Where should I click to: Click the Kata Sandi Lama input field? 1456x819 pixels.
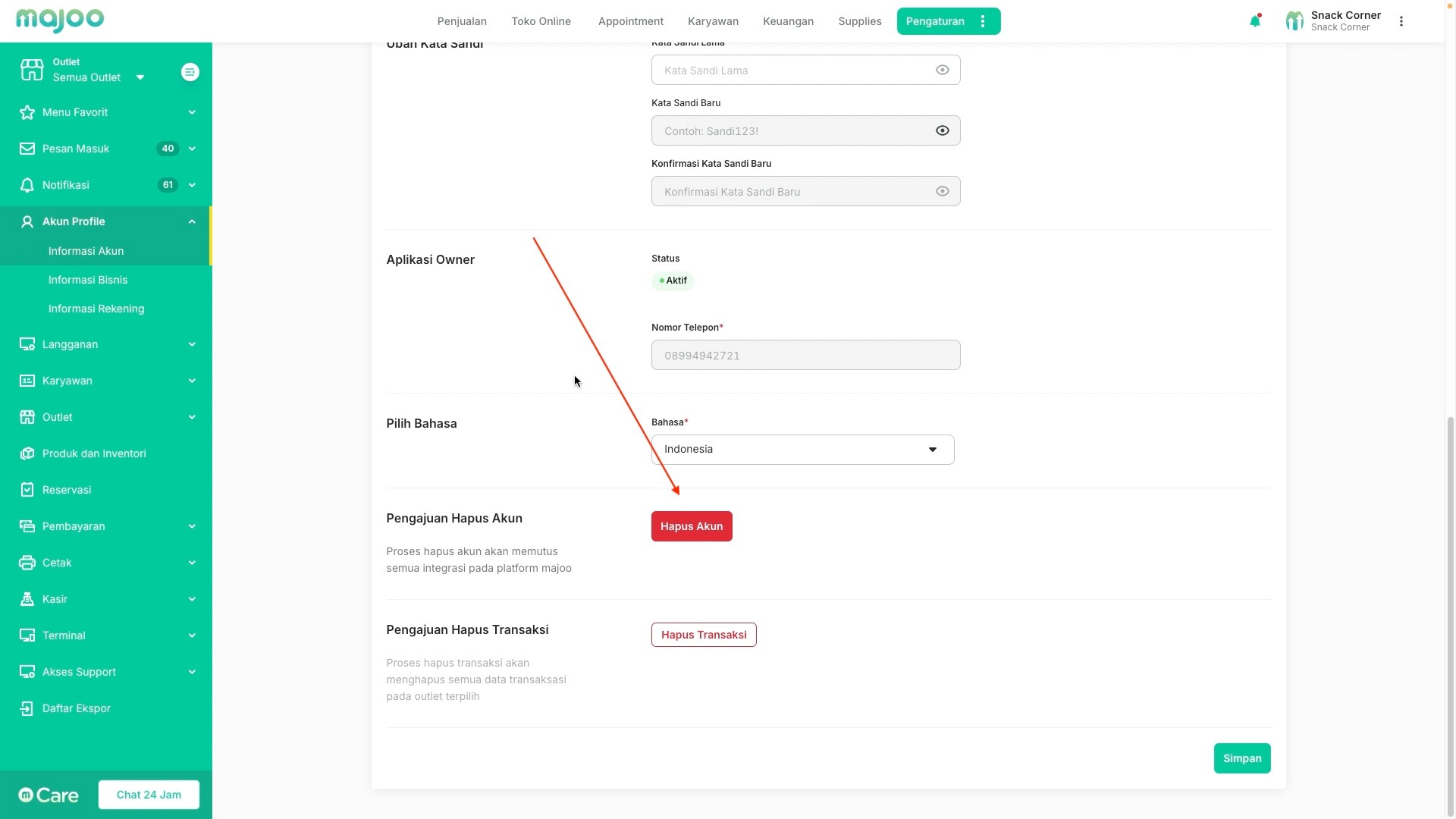pyautogui.click(x=792, y=70)
